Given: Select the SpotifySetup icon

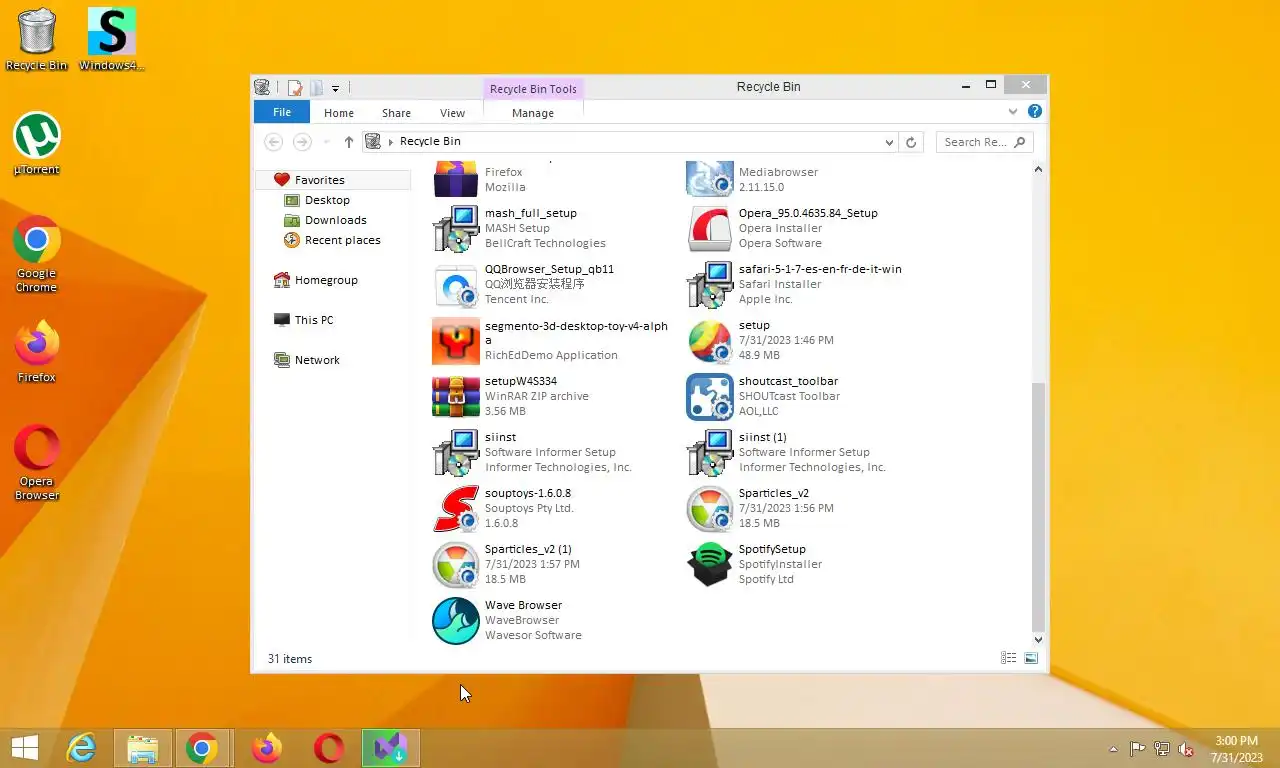Looking at the screenshot, I should 710,565.
